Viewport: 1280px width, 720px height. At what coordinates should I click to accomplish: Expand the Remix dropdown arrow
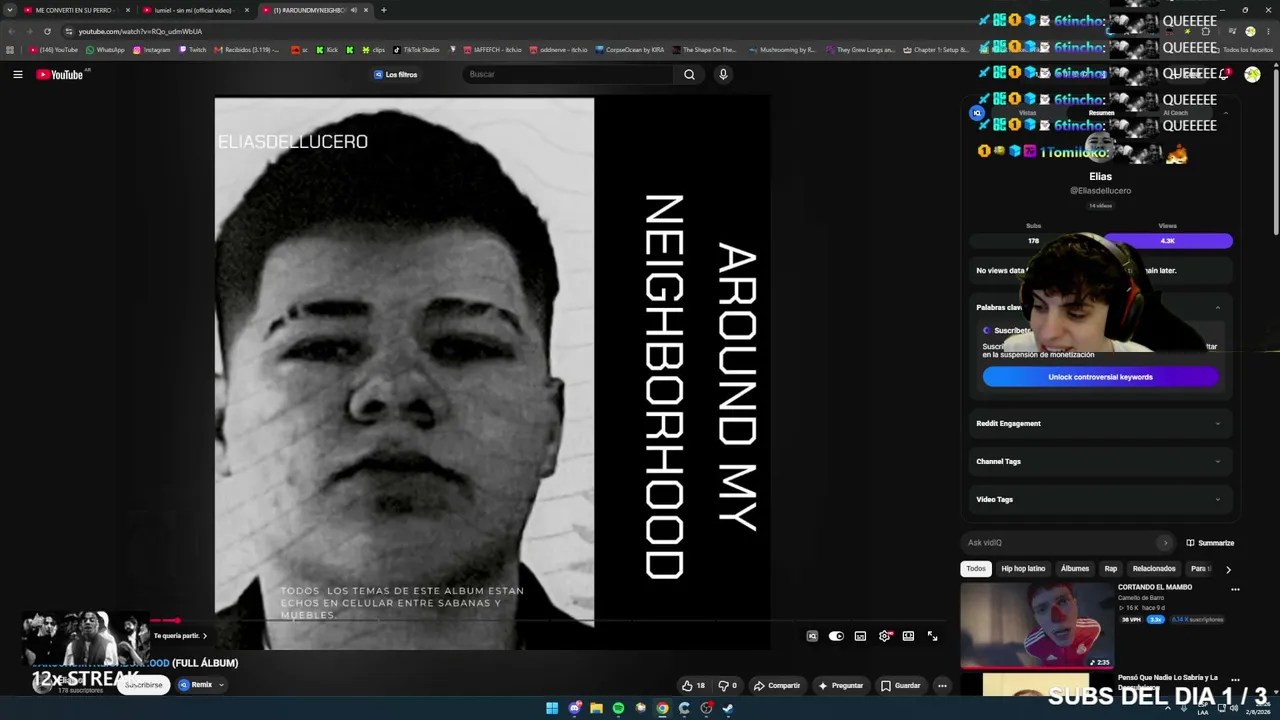click(221, 685)
